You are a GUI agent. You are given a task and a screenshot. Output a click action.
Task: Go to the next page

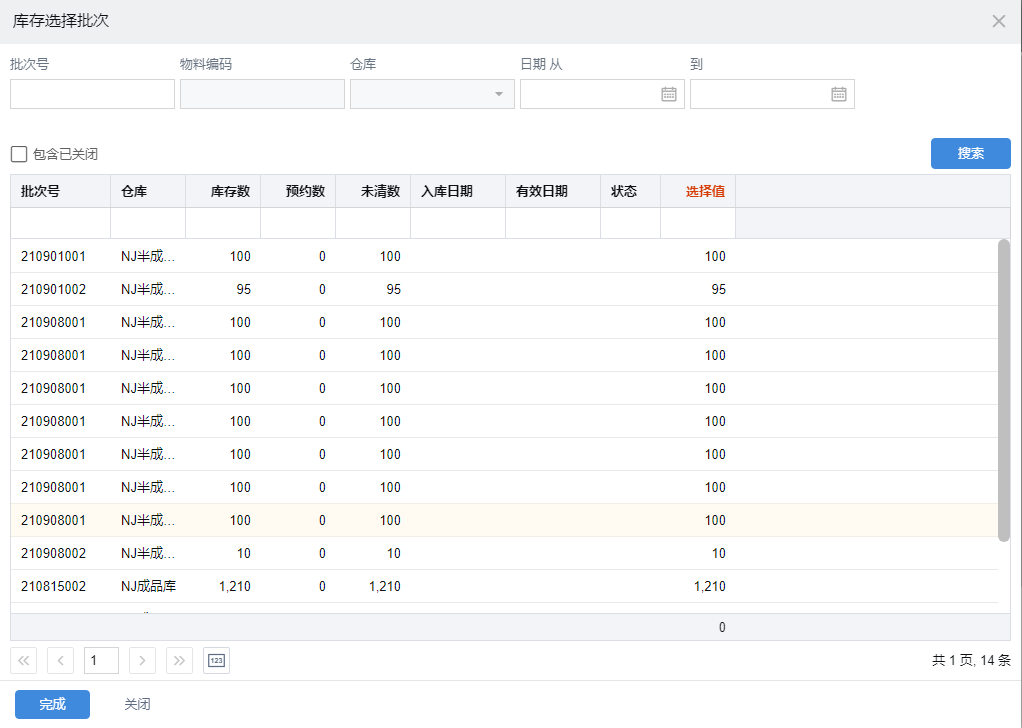(142, 660)
